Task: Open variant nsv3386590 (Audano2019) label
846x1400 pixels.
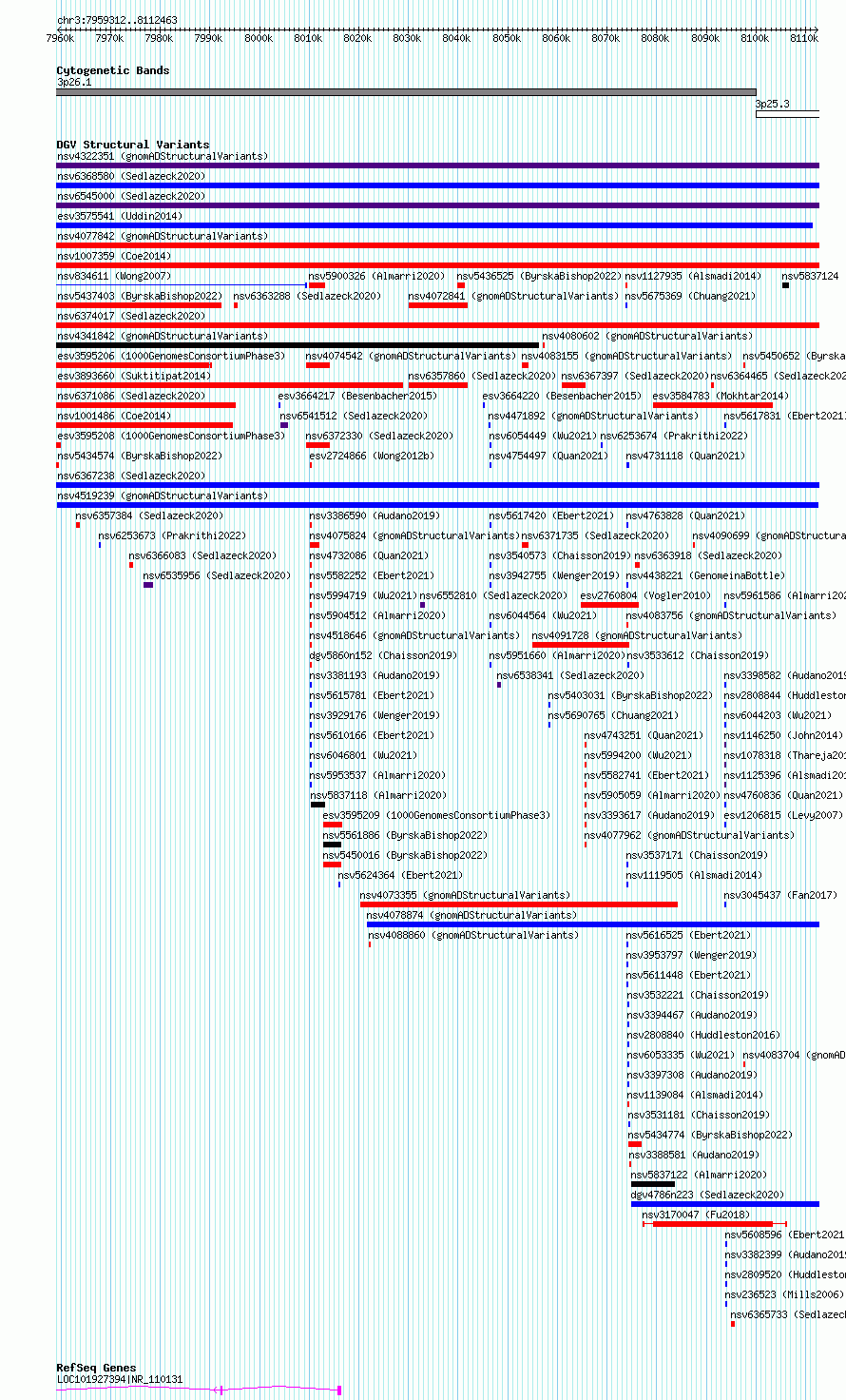Action: 375,515
